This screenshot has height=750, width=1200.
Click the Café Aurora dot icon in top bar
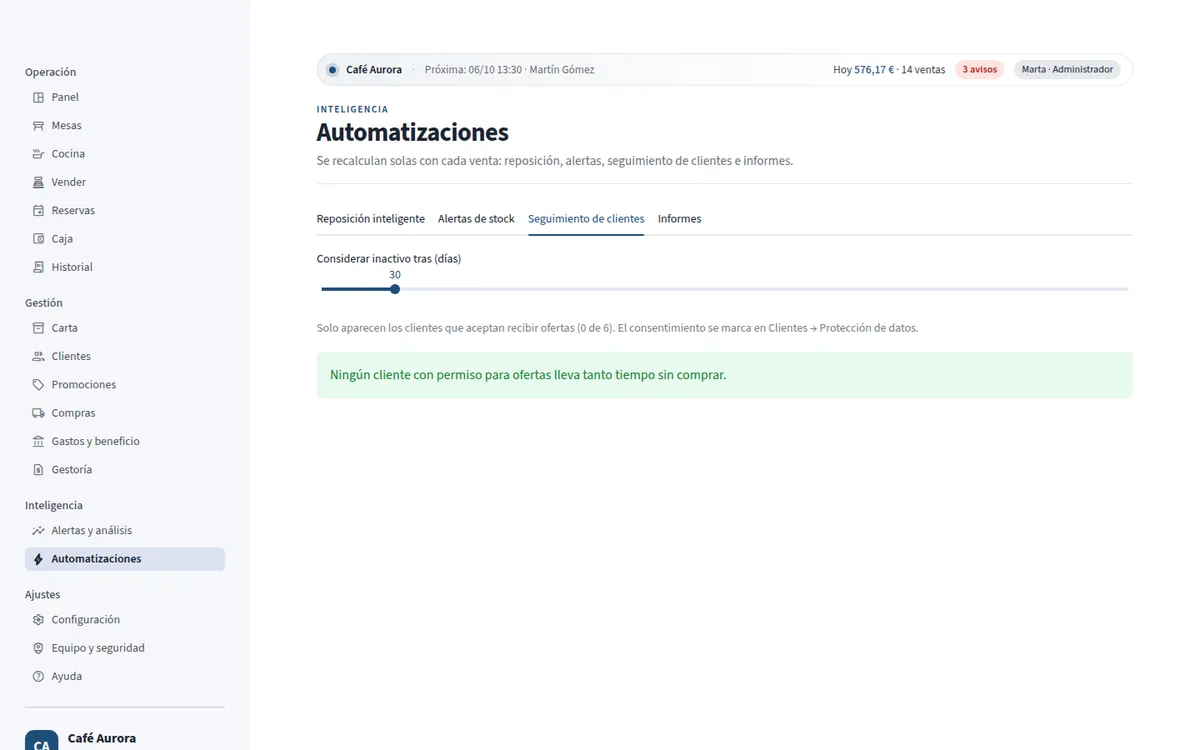(x=332, y=70)
